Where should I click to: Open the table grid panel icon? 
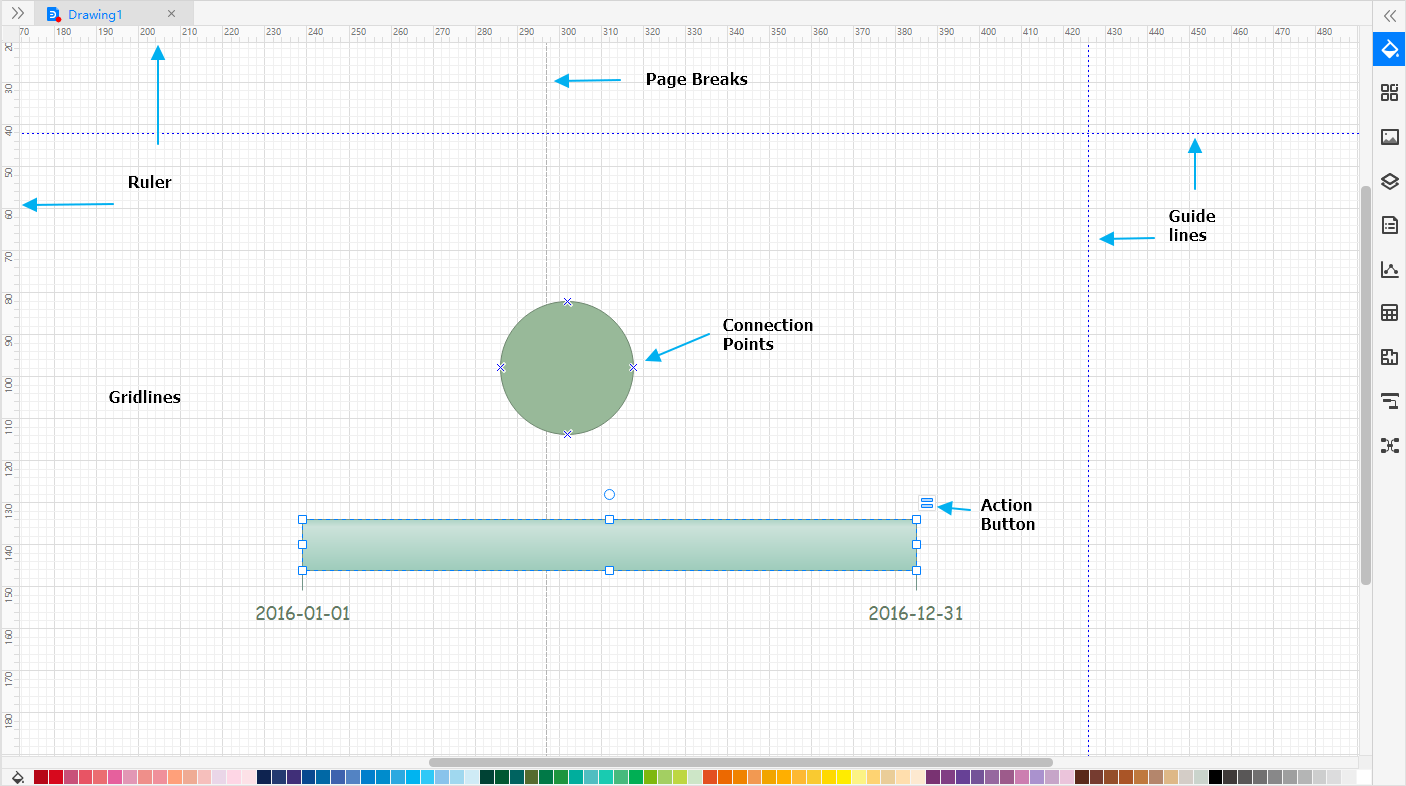[1389, 313]
